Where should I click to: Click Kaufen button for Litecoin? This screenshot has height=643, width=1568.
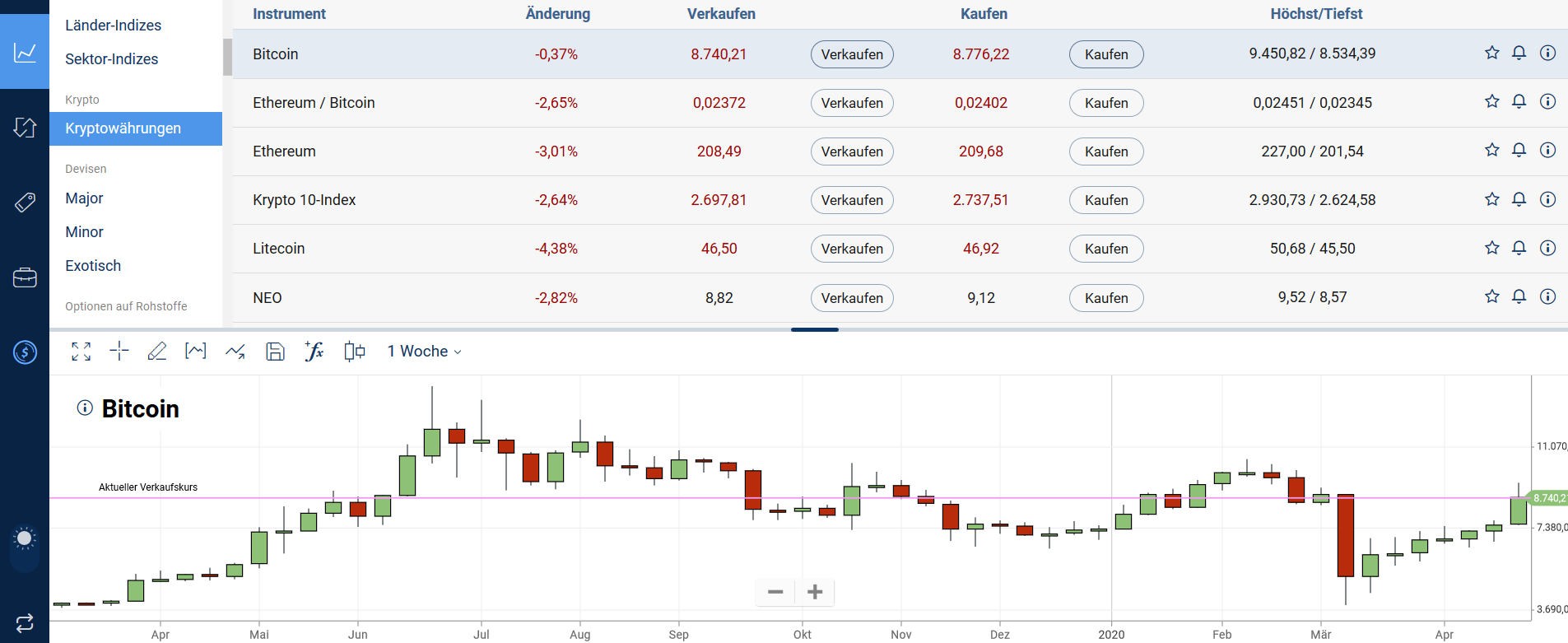pyautogui.click(x=1106, y=249)
